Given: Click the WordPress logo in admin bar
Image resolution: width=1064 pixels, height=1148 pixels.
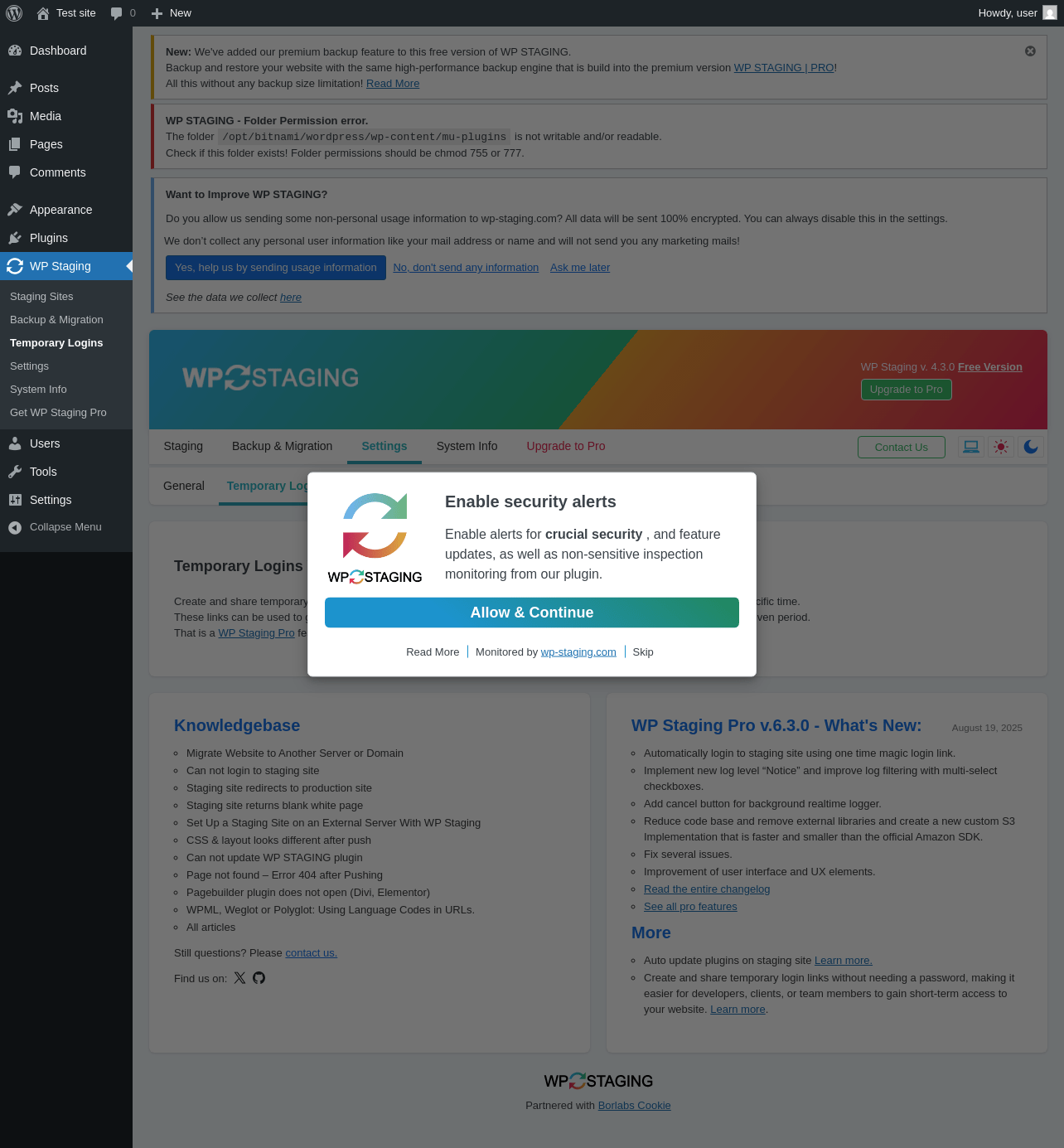Looking at the screenshot, I should pyautogui.click(x=14, y=13).
